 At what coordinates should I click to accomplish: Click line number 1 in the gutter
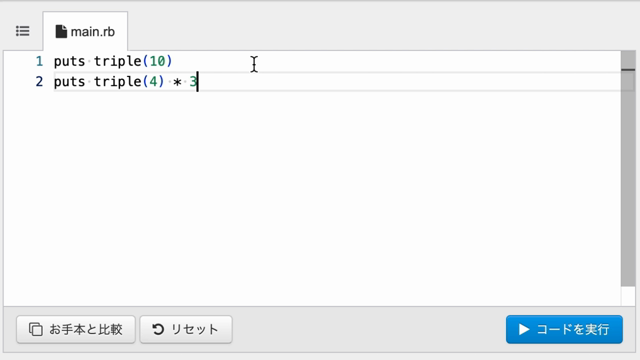(39, 61)
